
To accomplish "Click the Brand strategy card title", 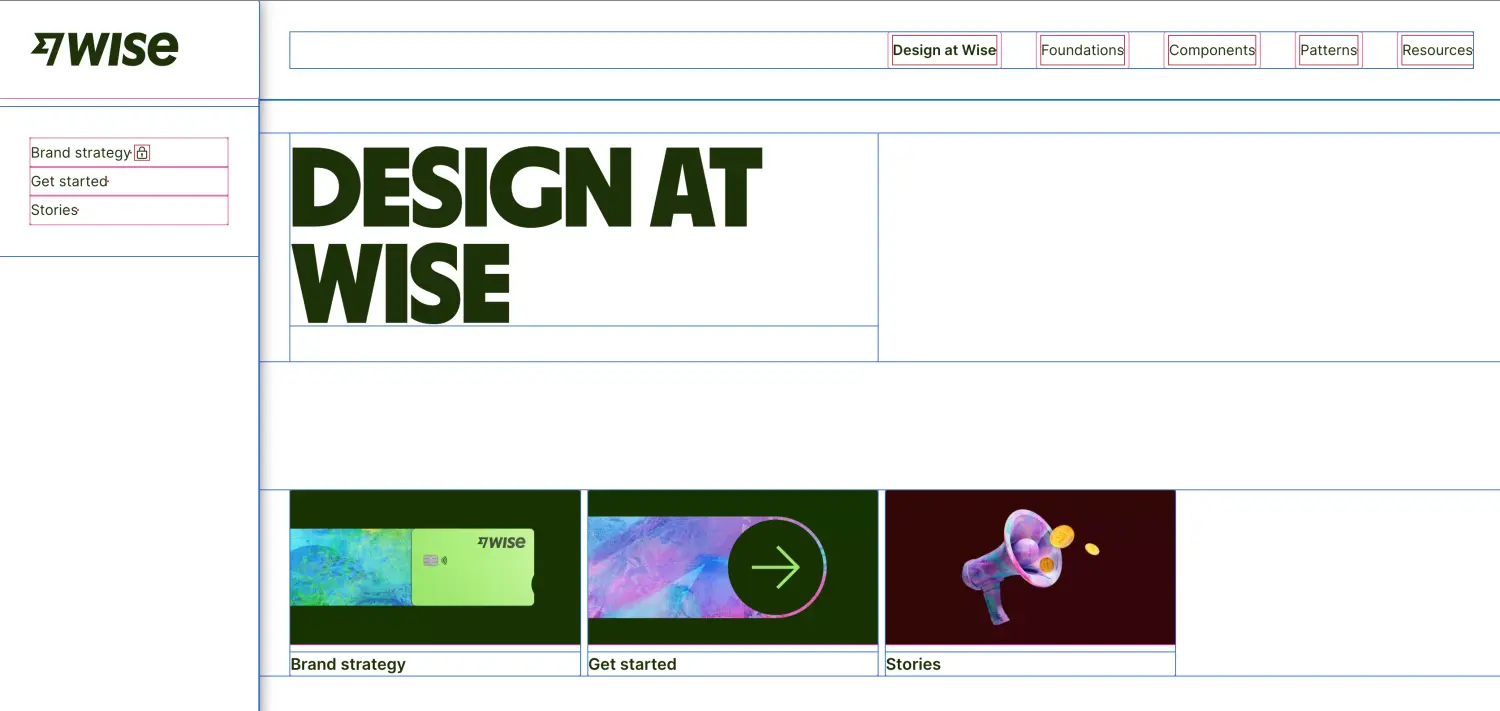I will point(348,664).
